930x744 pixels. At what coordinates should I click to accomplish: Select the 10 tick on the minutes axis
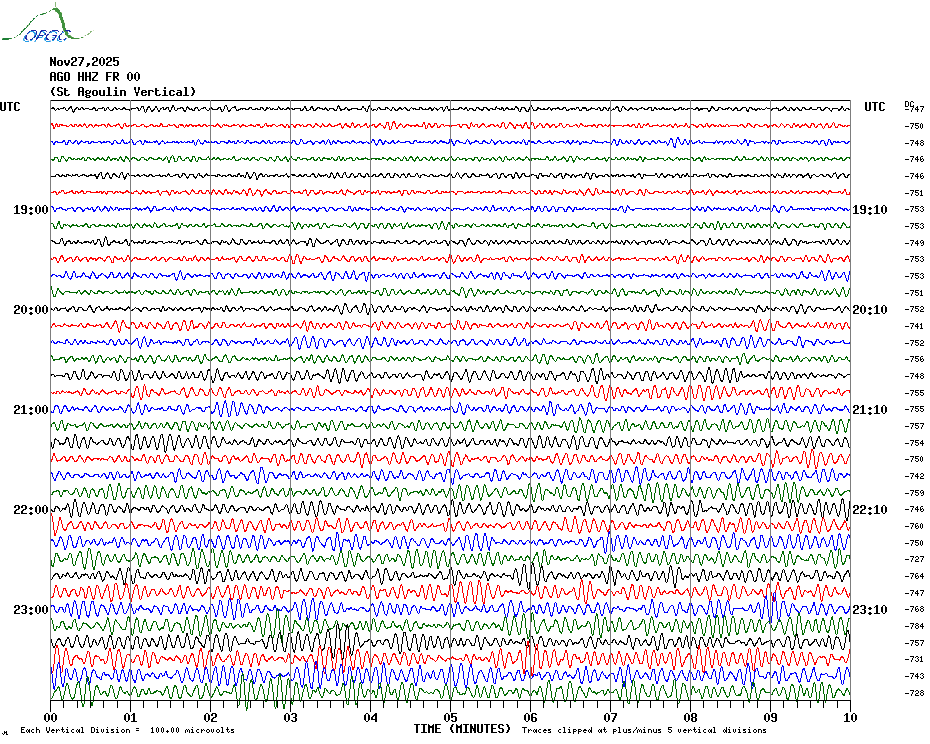point(849,718)
